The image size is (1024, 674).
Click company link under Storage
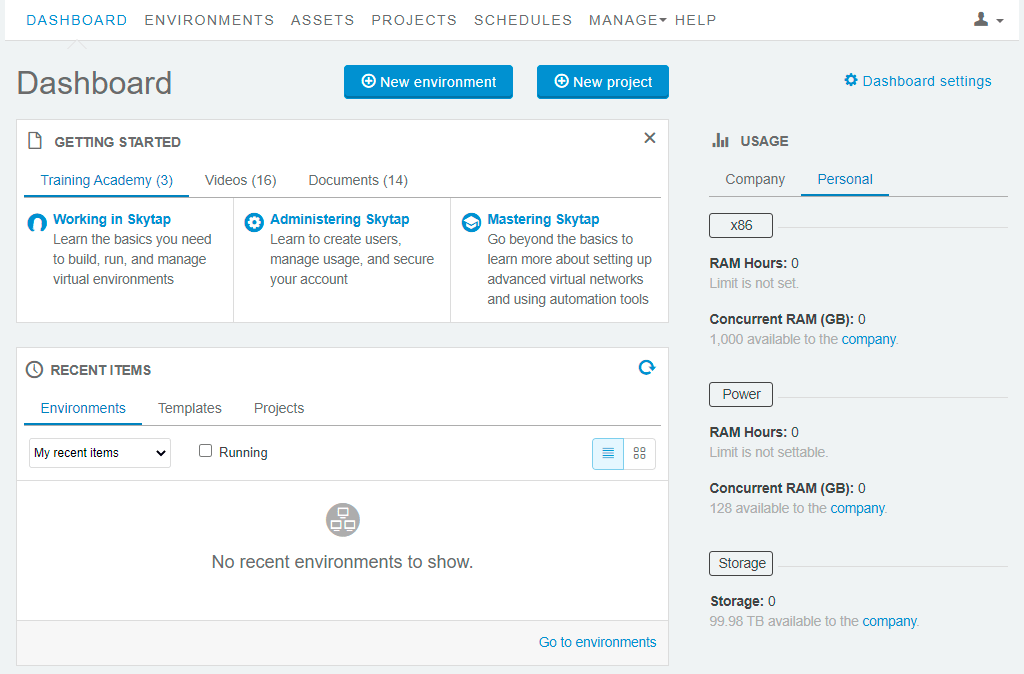pos(889,621)
